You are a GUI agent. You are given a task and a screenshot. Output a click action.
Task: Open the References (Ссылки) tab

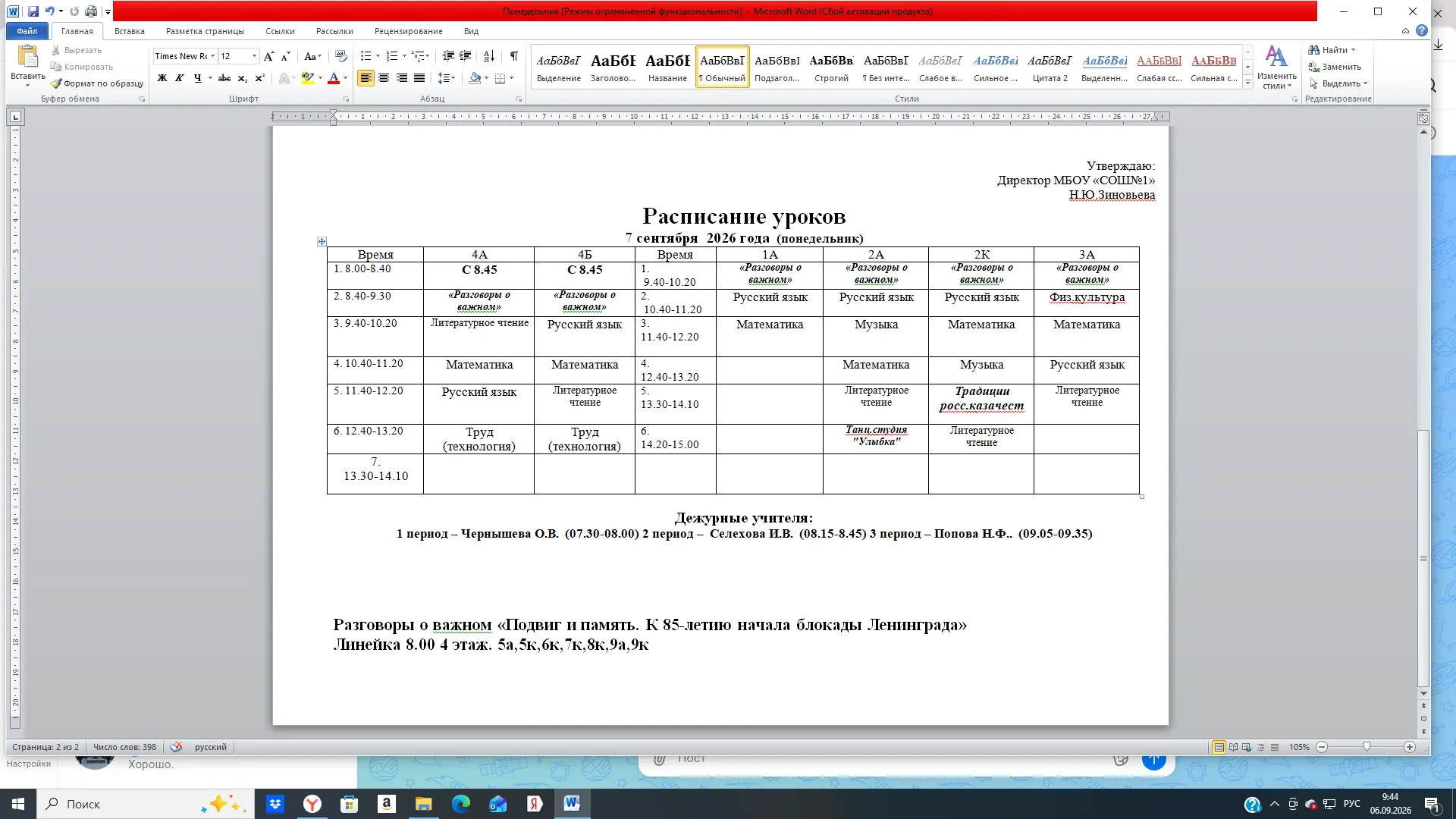pyautogui.click(x=280, y=31)
